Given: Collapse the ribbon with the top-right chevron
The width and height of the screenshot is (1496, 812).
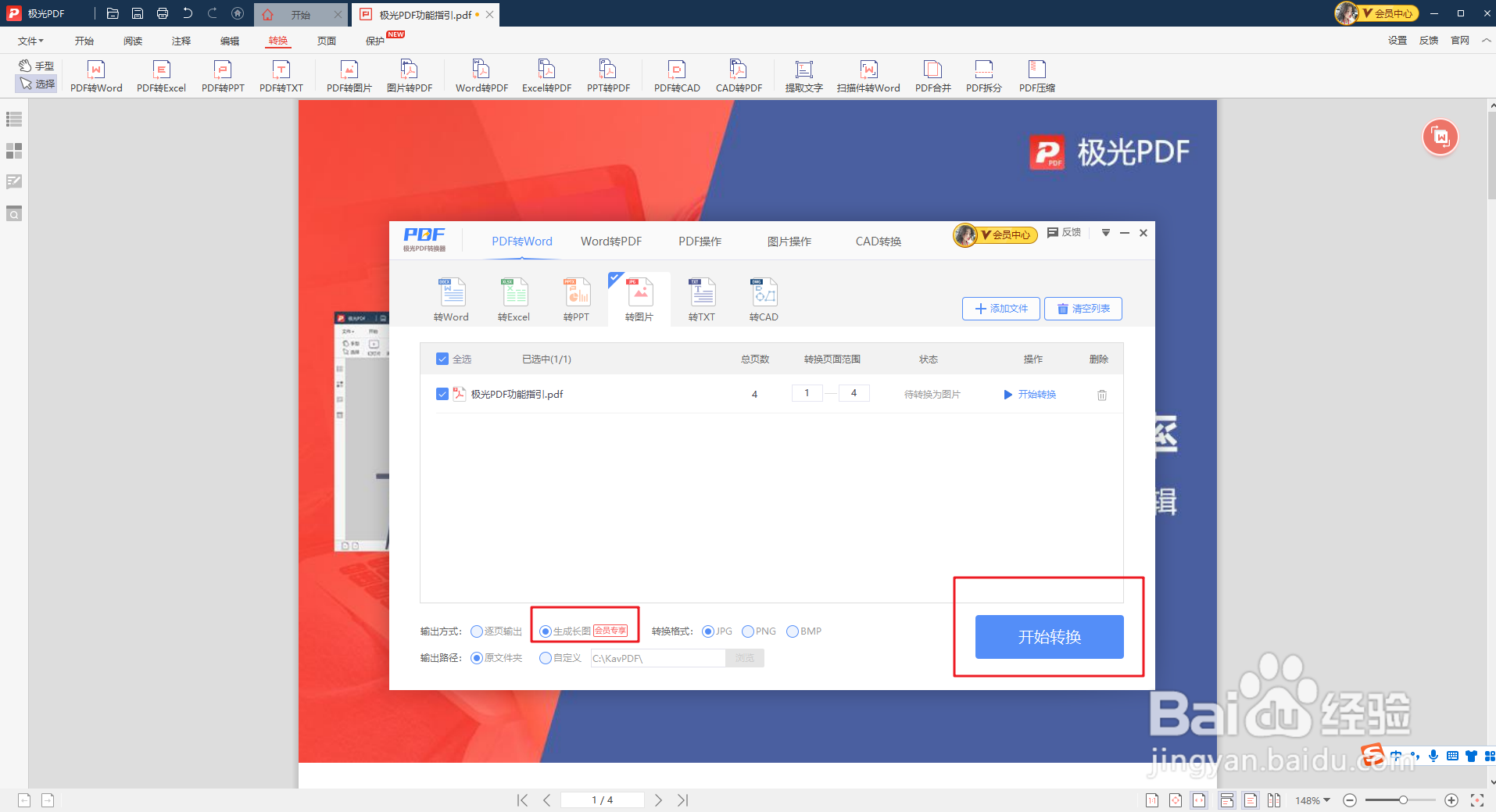Looking at the screenshot, I should coord(1486,41).
